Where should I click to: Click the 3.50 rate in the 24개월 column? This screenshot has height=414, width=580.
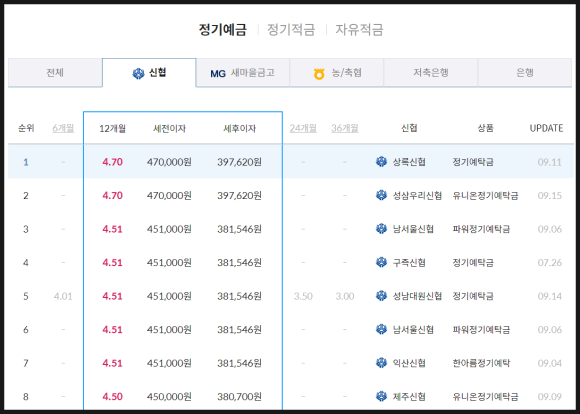(303, 296)
